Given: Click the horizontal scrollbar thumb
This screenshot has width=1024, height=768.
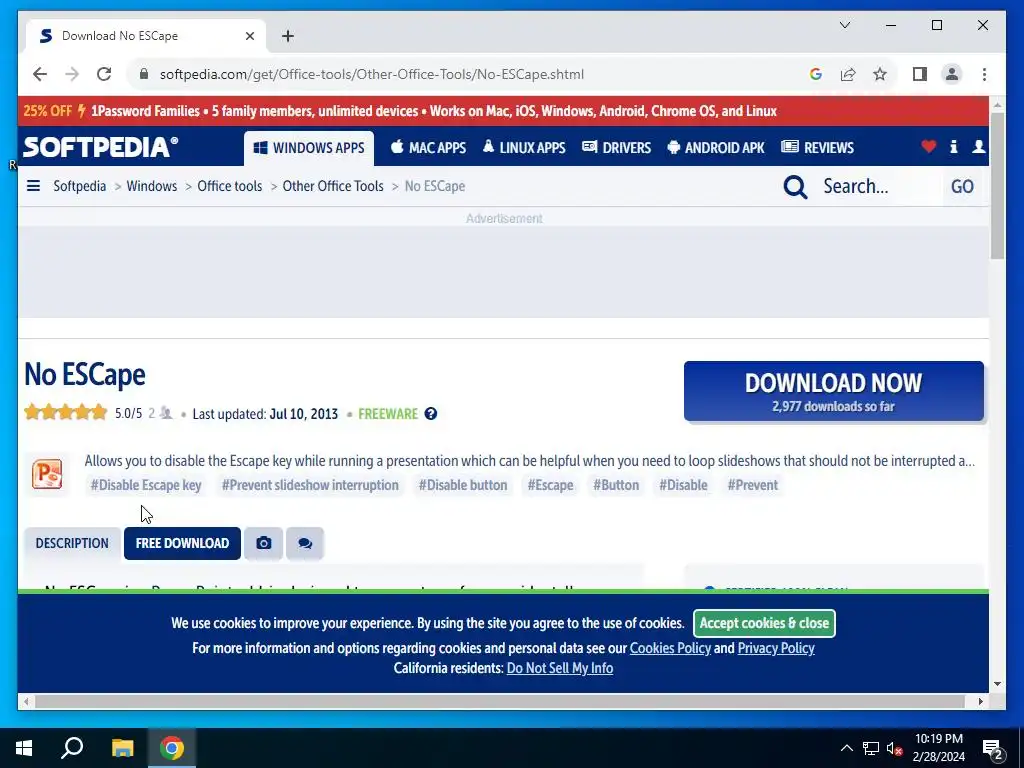Looking at the screenshot, I should click(x=500, y=701).
